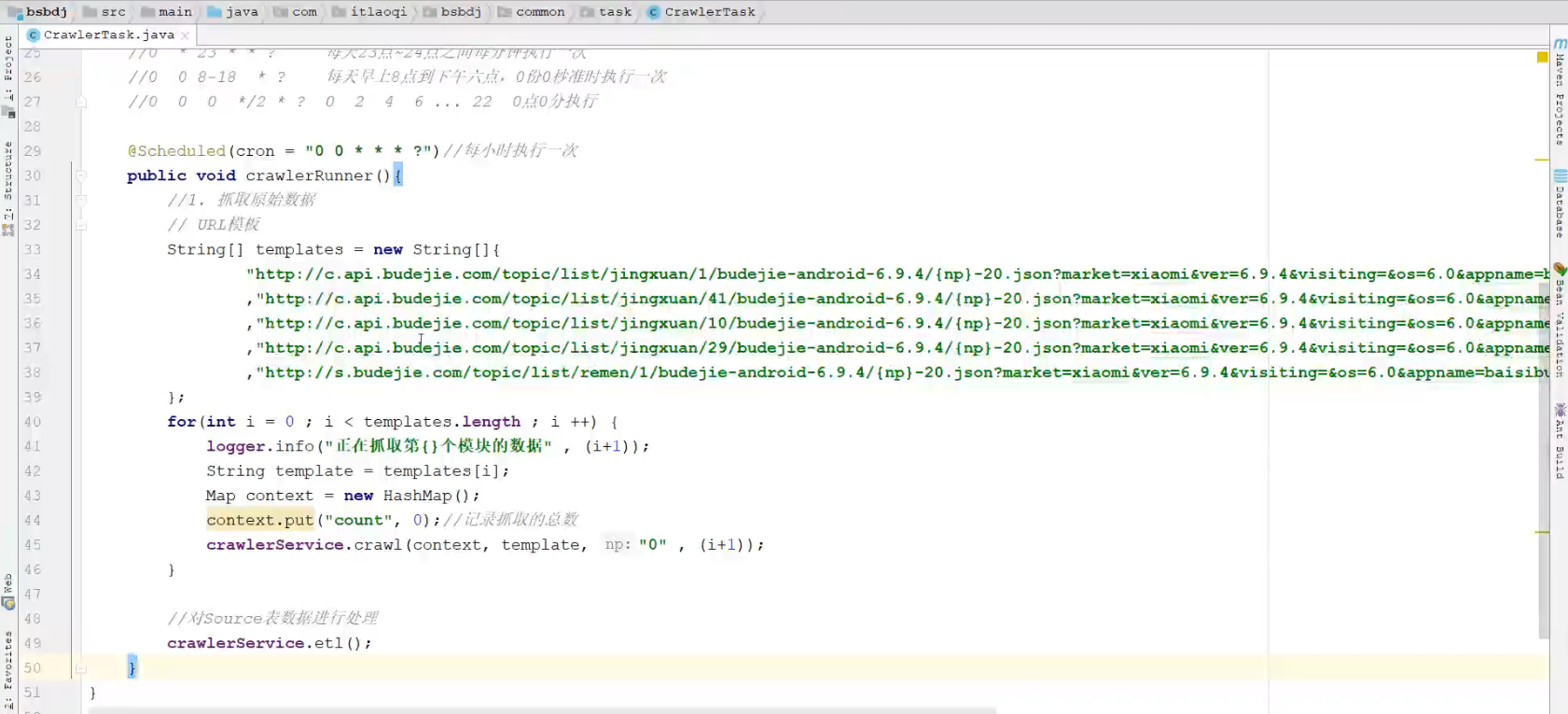Image resolution: width=1568 pixels, height=714 pixels.
Task: Click the src breadcrumb folder
Action: [x=104, y=12]
